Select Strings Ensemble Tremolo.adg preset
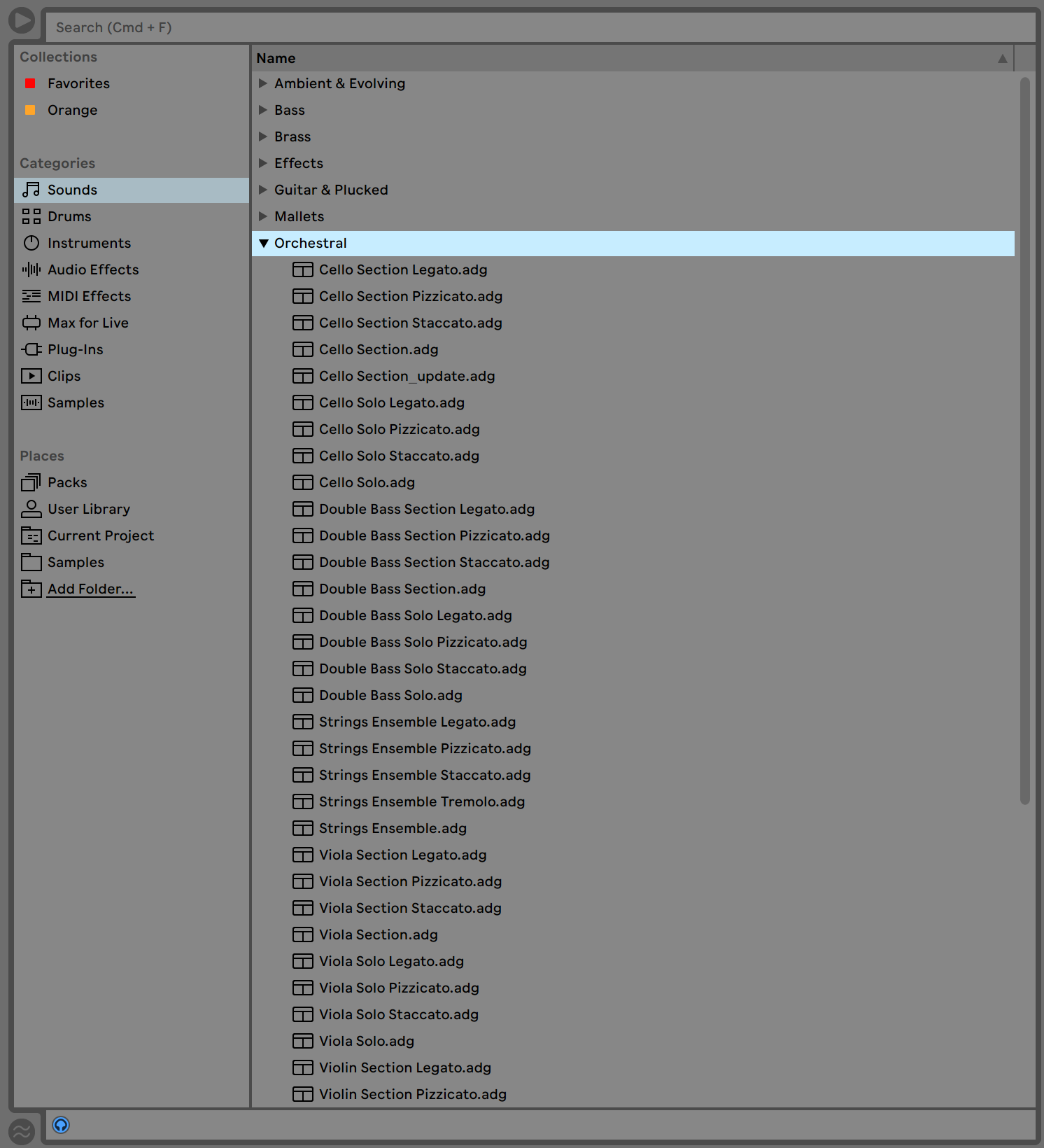The image size is (1044, 1148). (421, 801)
